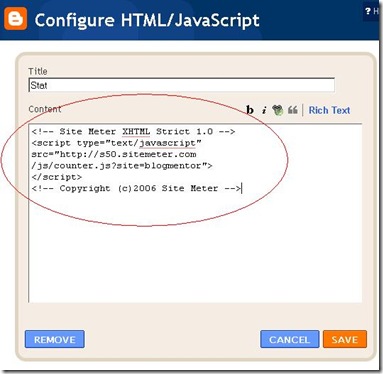Click inside the Content code text area
Image resolution: width=383 pixels, height=374 pixels.
[195, 213]
